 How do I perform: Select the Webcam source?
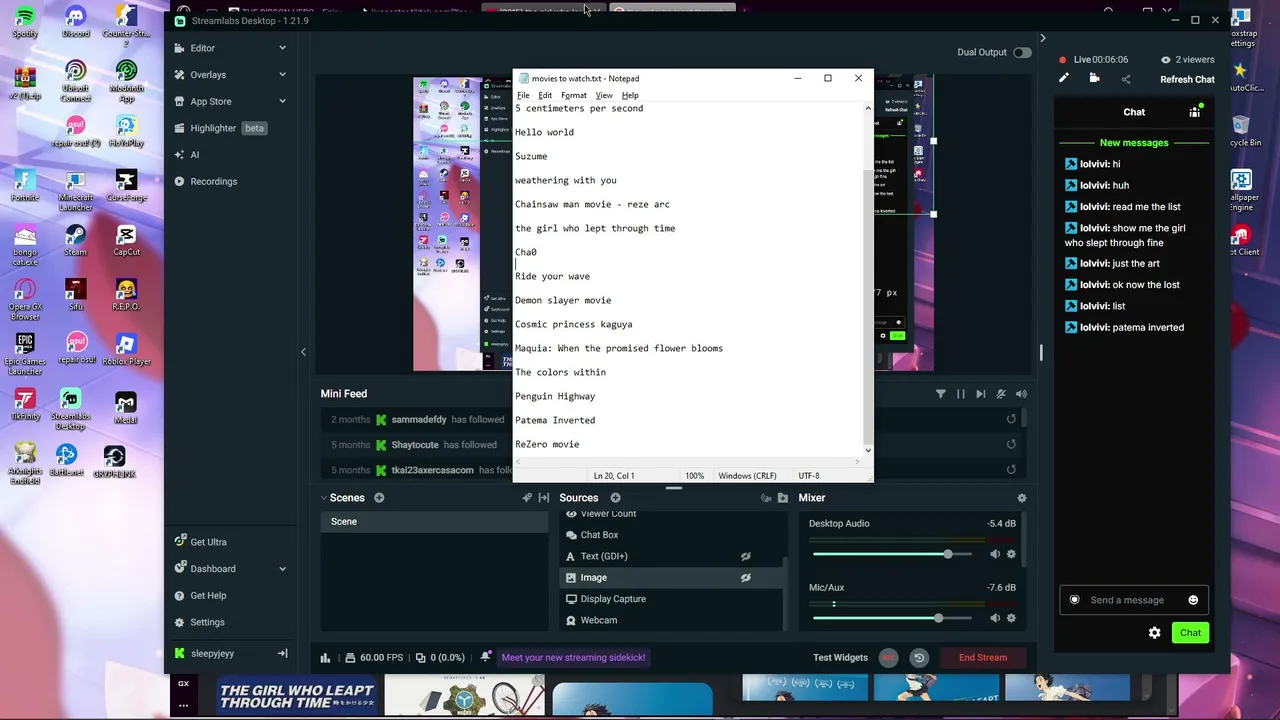click(670, 620)
